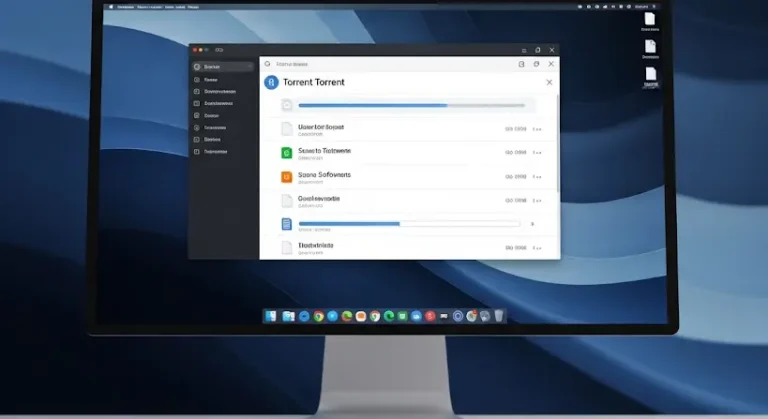The height and width of the screenshot is (419, 768).
Task: Select the 'Ssono Sofownerts' torrent name
Action: click(x=324, y=174)
